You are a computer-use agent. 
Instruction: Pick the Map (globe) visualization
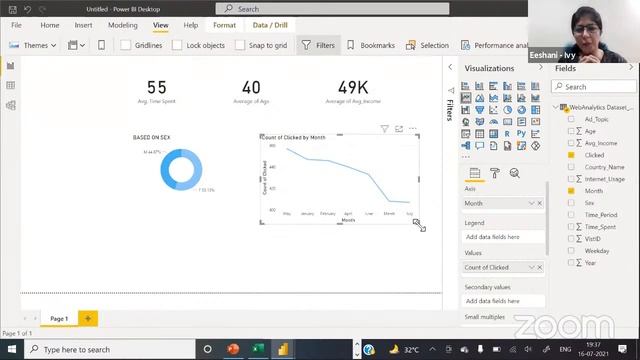tap(465, 122)
